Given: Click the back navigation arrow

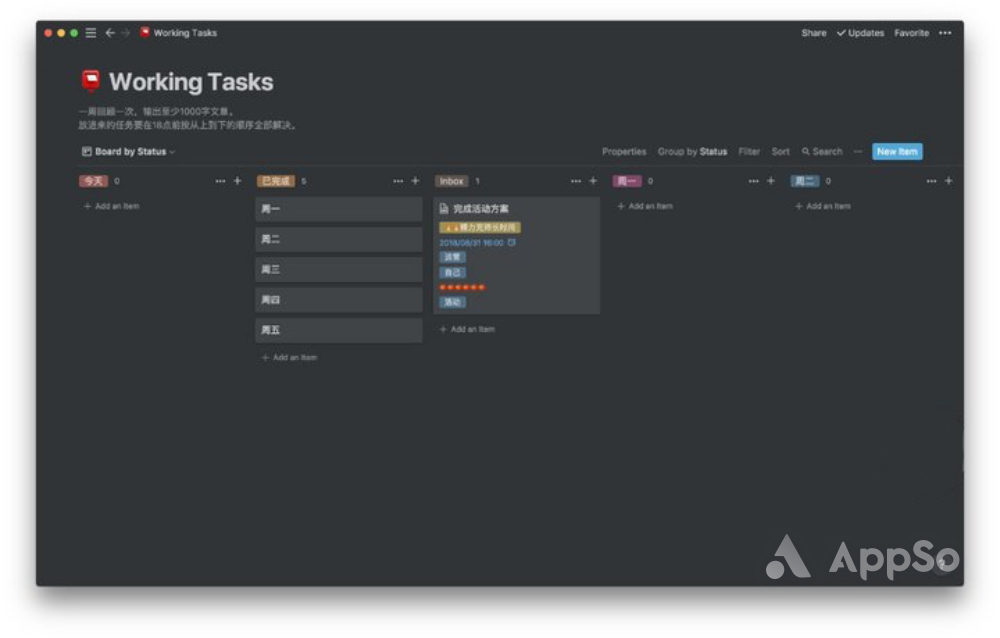Looking at the screenshot, I should point(110,33).
